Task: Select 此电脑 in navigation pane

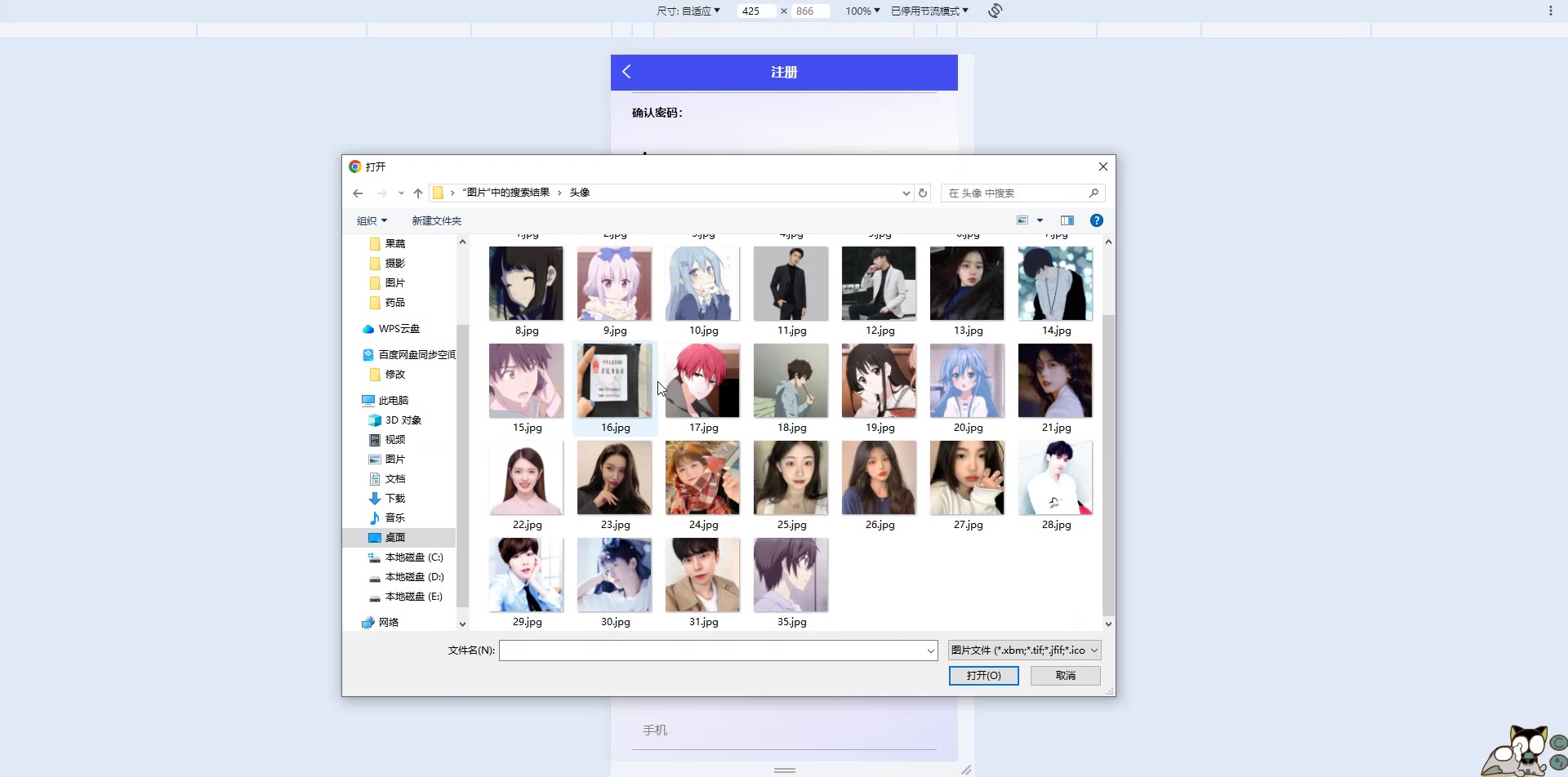Action: (x=385, y=401)
